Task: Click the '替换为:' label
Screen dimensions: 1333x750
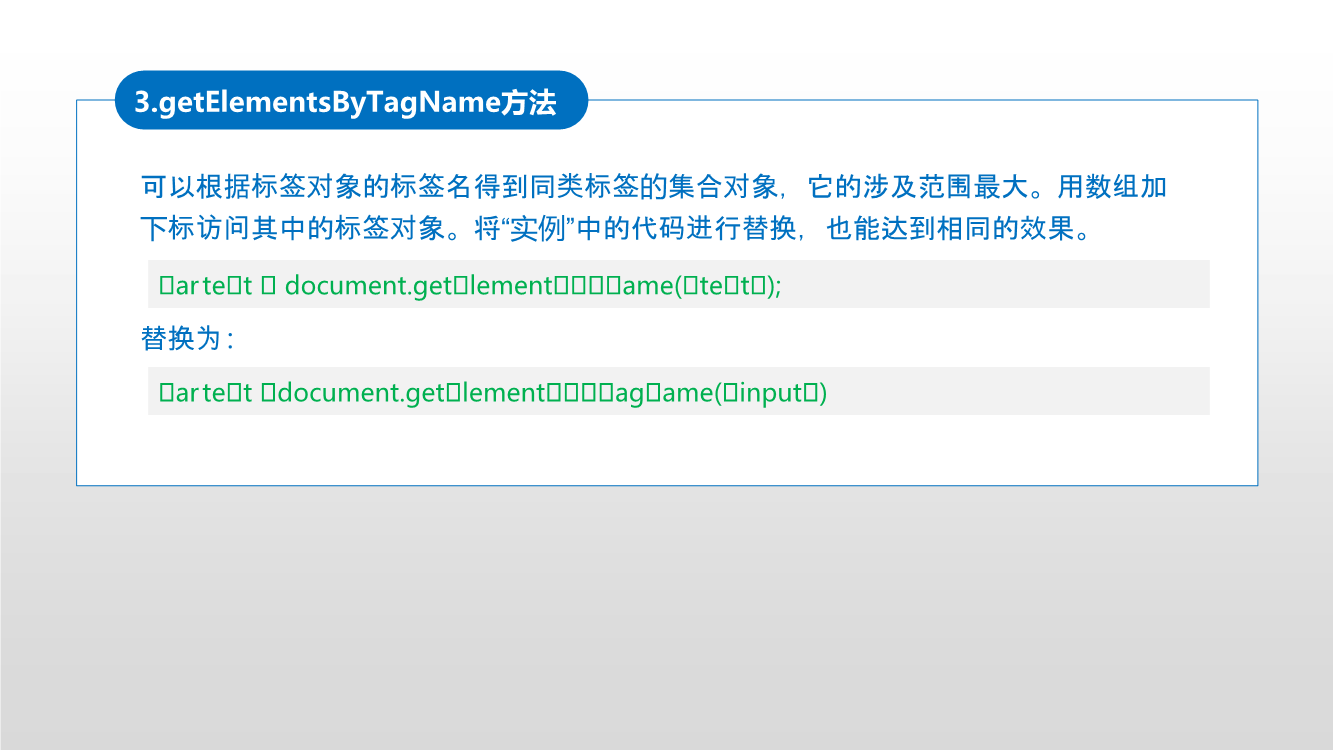Action: tap(187, 338)
